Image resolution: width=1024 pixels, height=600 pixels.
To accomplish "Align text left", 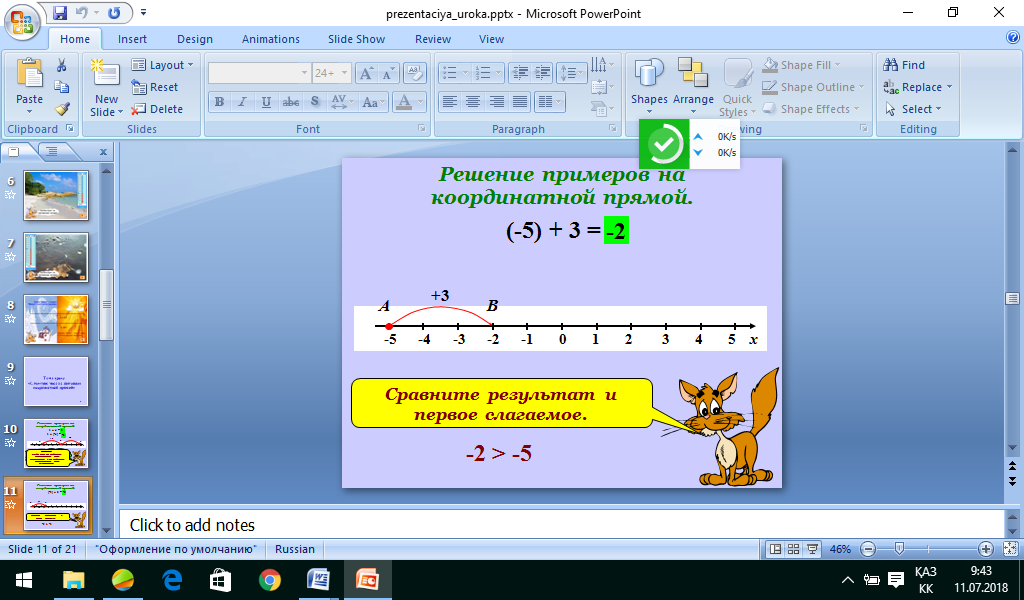I will point(449,102).
